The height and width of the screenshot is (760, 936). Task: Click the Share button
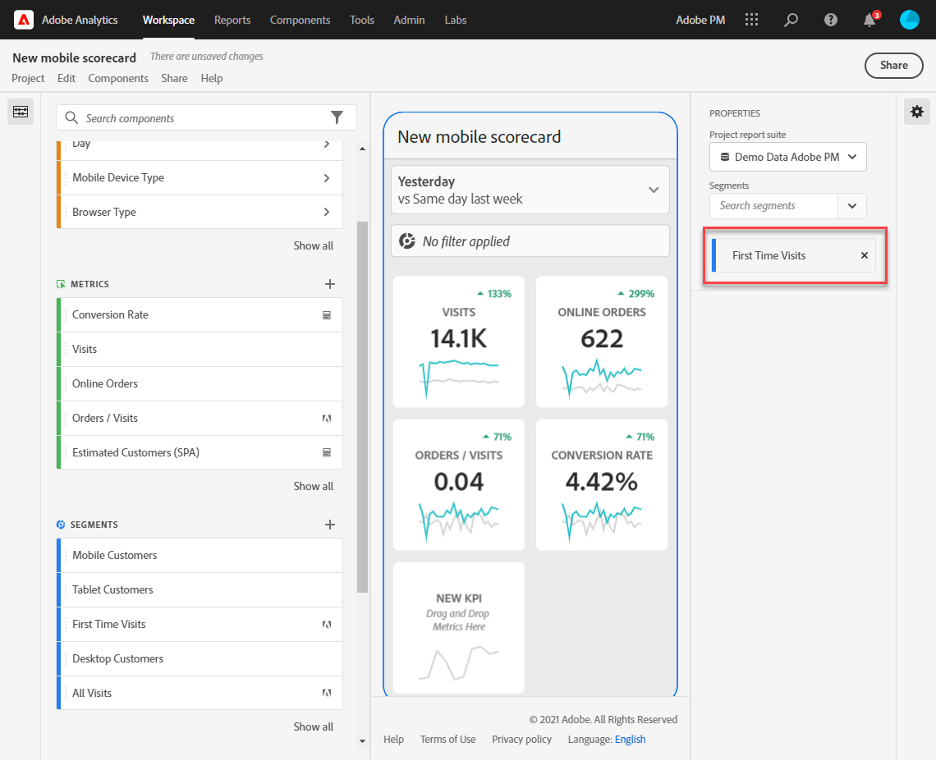(894, 66)
